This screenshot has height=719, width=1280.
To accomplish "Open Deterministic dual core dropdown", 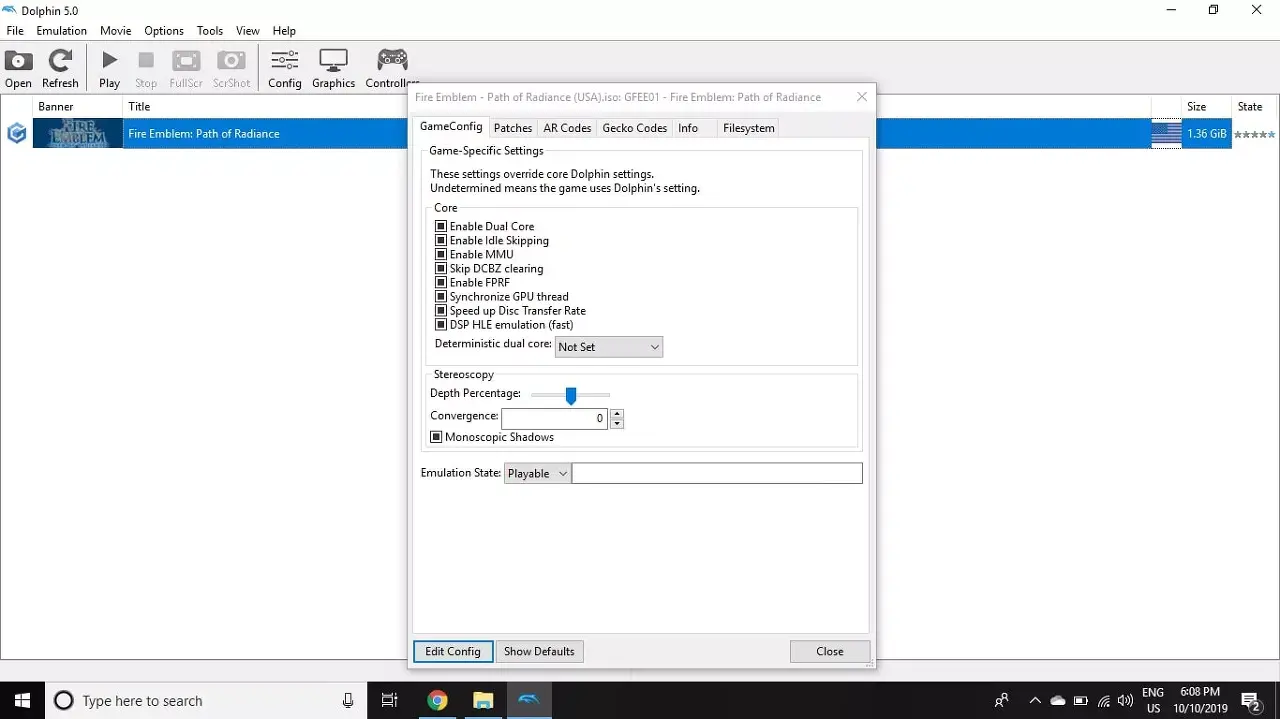I will [609, 346].
